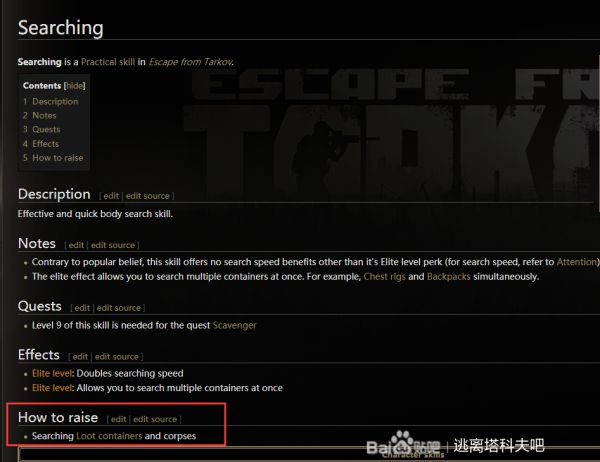Viewport: 600px width, 462px height.
Task: Select Effects in the Contents list
Action: click(x=46, y=144)
